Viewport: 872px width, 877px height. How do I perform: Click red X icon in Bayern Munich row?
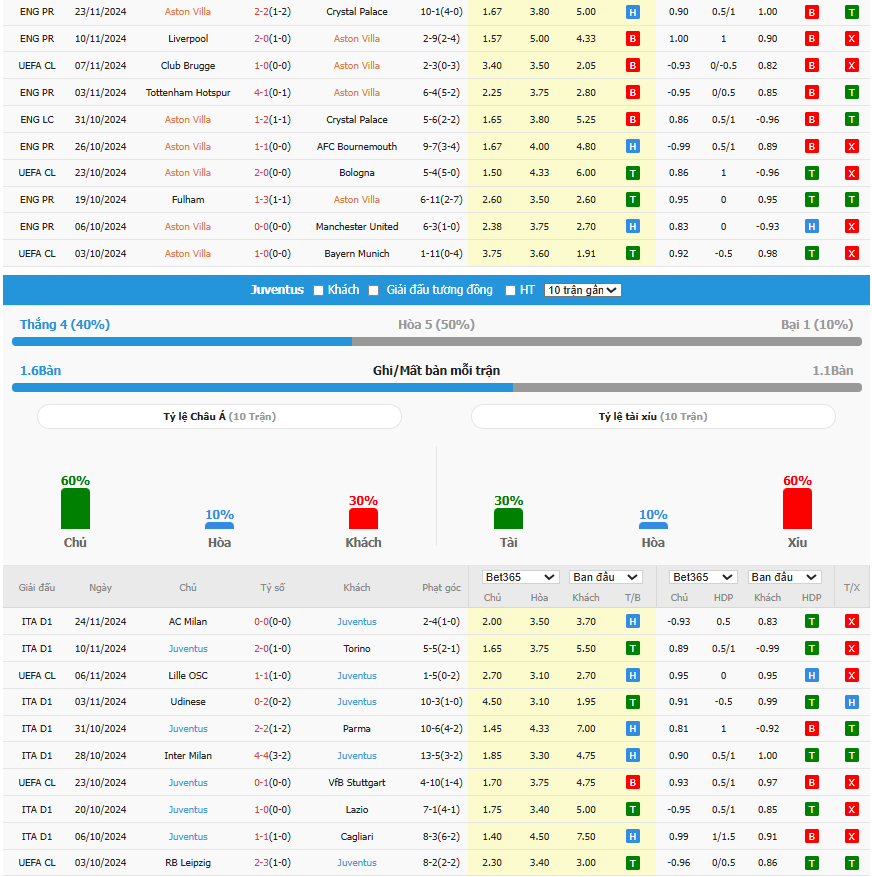[x=851, y=253]
